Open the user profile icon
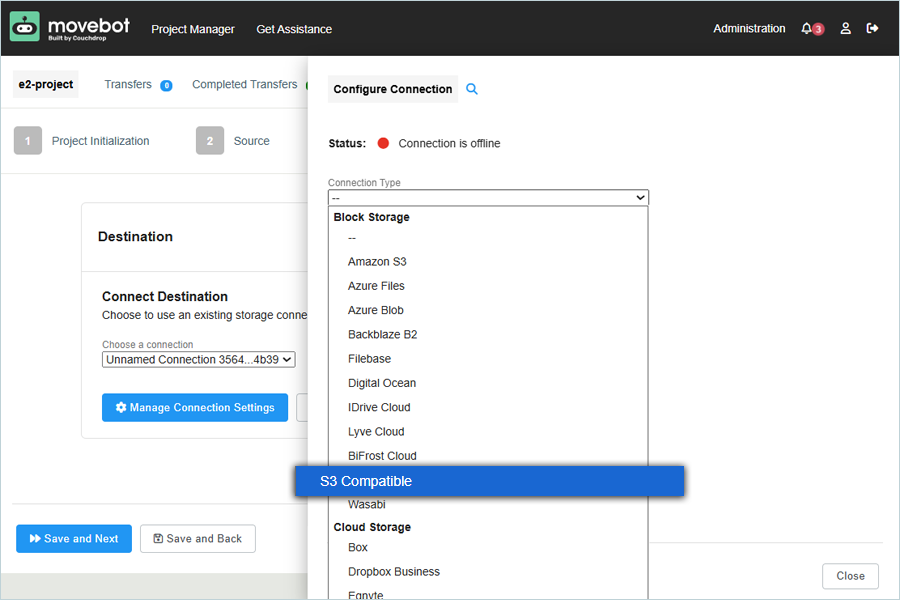This screenshot has height=600, width=900. coord(845,29)
